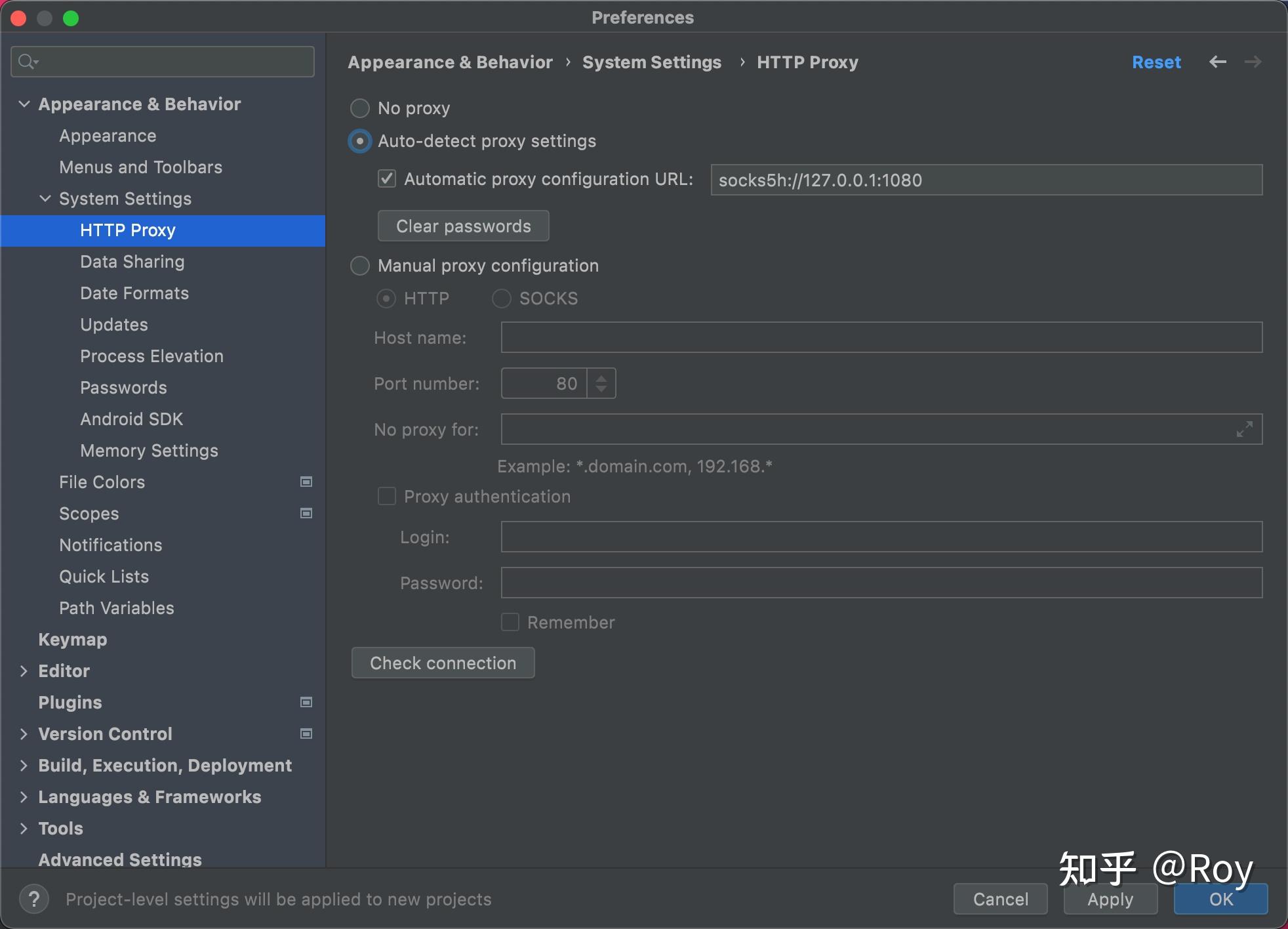Click the Check connection button
1288x929 pixels.
(x=443, y=663)
